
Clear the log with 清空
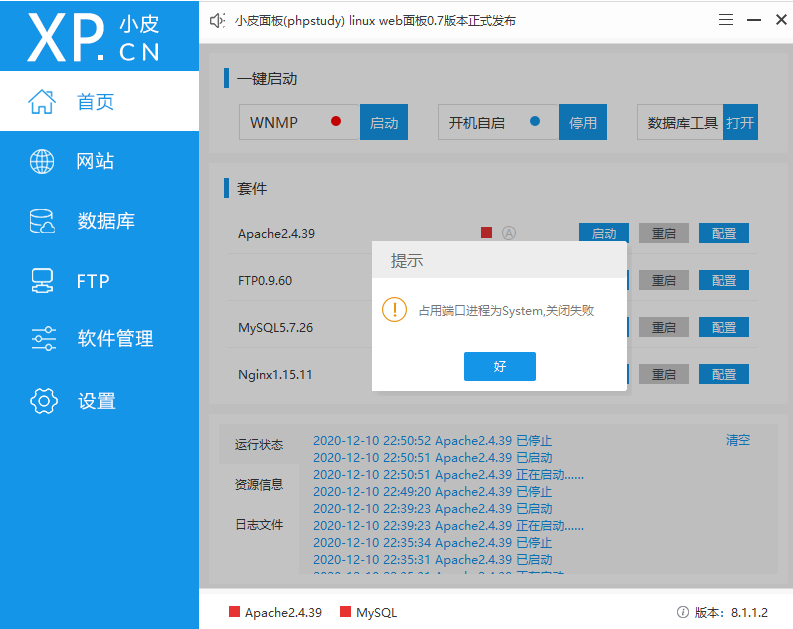coord(738,440)
